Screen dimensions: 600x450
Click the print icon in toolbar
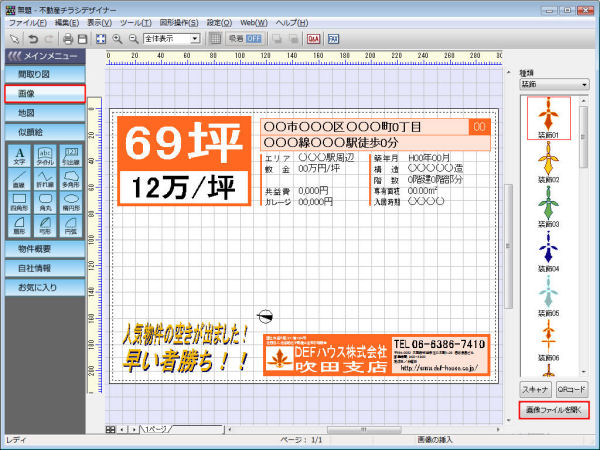67,38
